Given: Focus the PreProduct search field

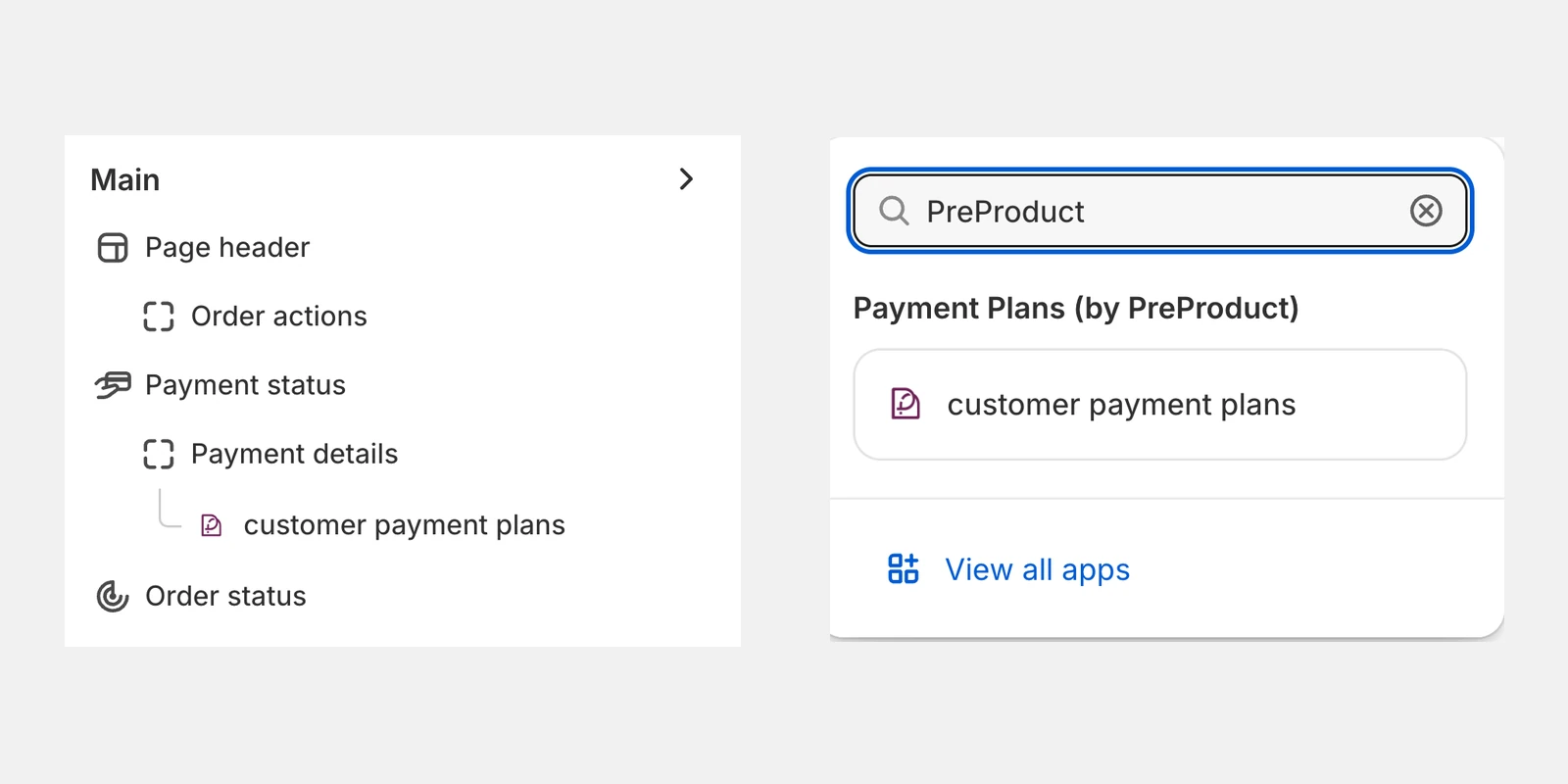Looking at the screenshot, I should [1160, 211].
